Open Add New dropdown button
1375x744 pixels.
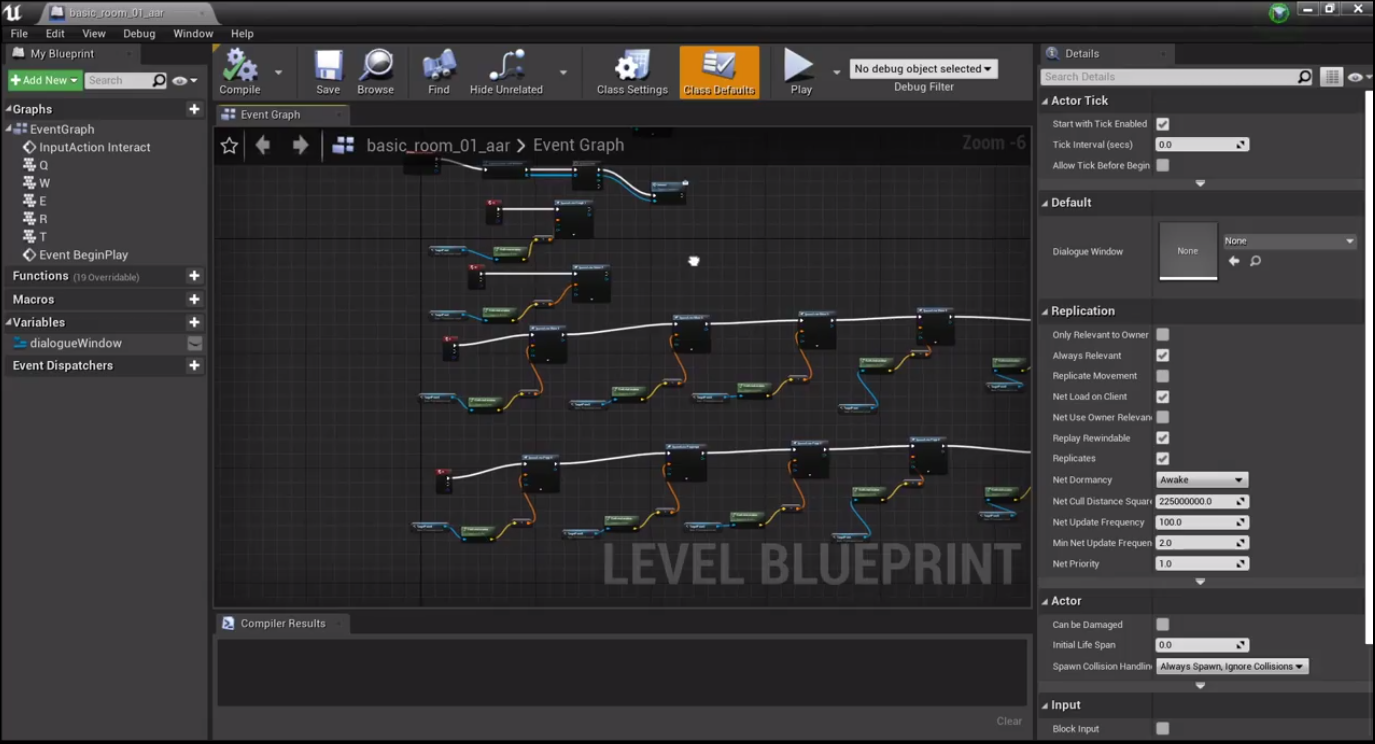(45, 80)
